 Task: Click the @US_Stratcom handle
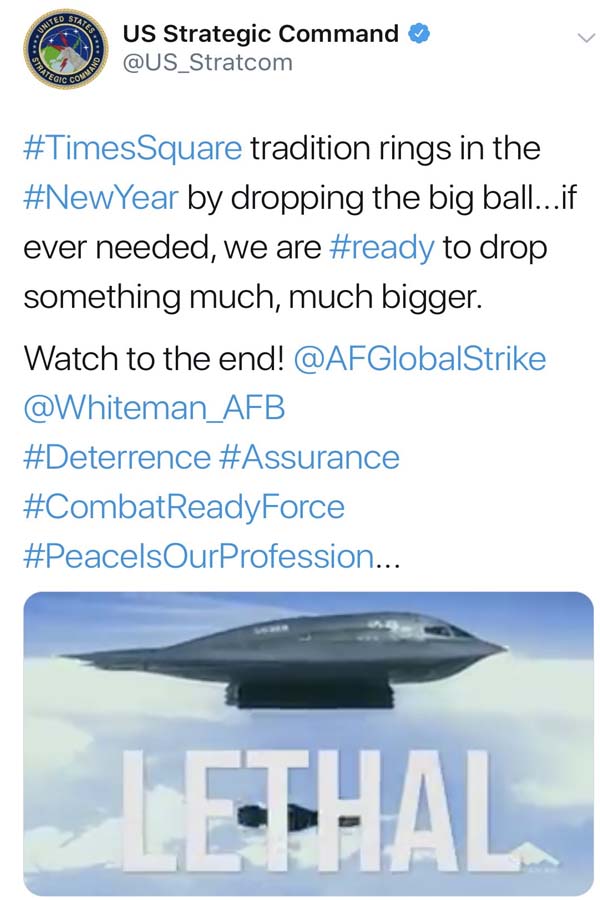[x=207, y=62]
